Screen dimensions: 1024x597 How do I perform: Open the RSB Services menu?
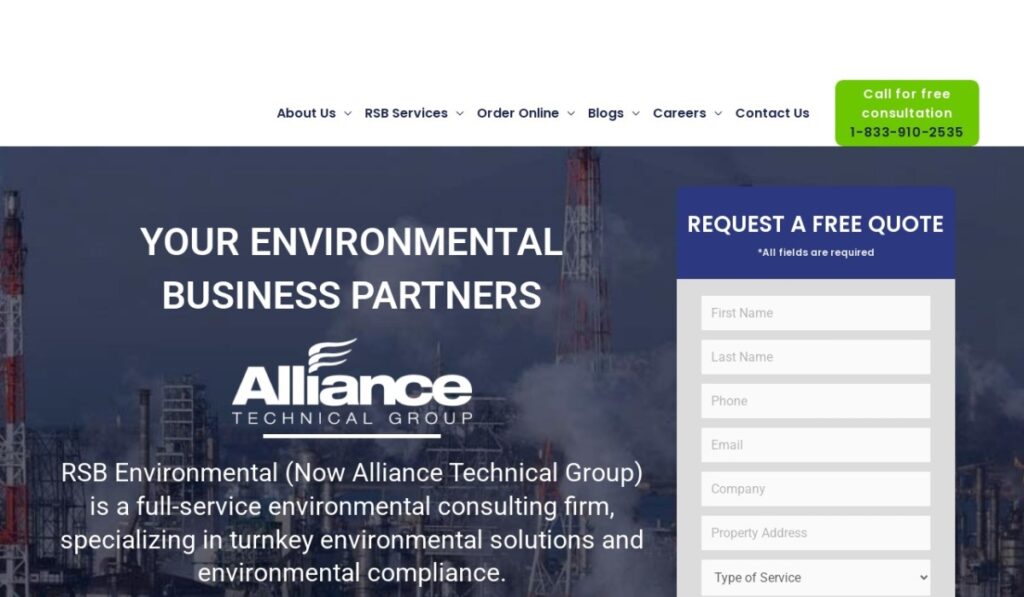406,113
